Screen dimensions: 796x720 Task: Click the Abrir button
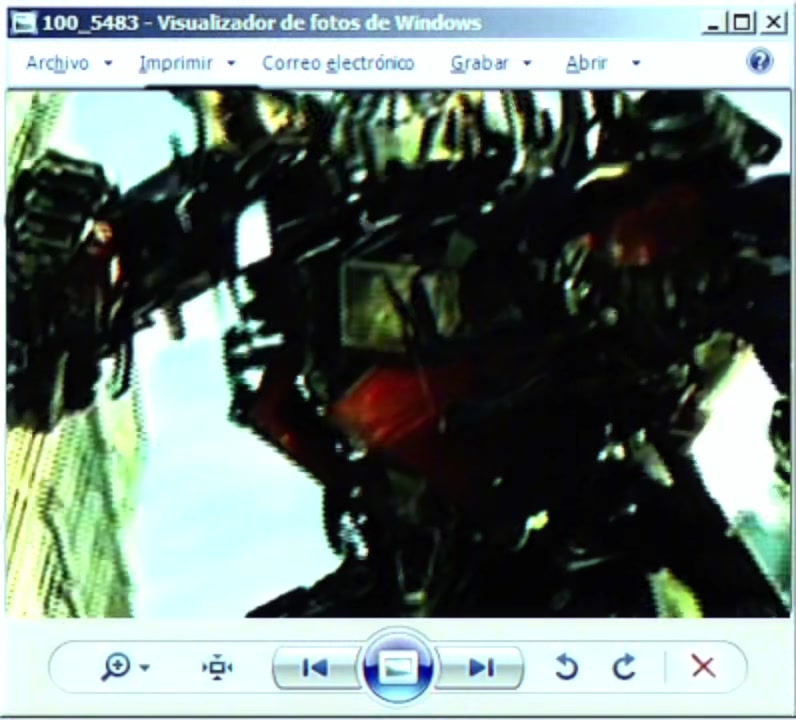click(586, 63)
